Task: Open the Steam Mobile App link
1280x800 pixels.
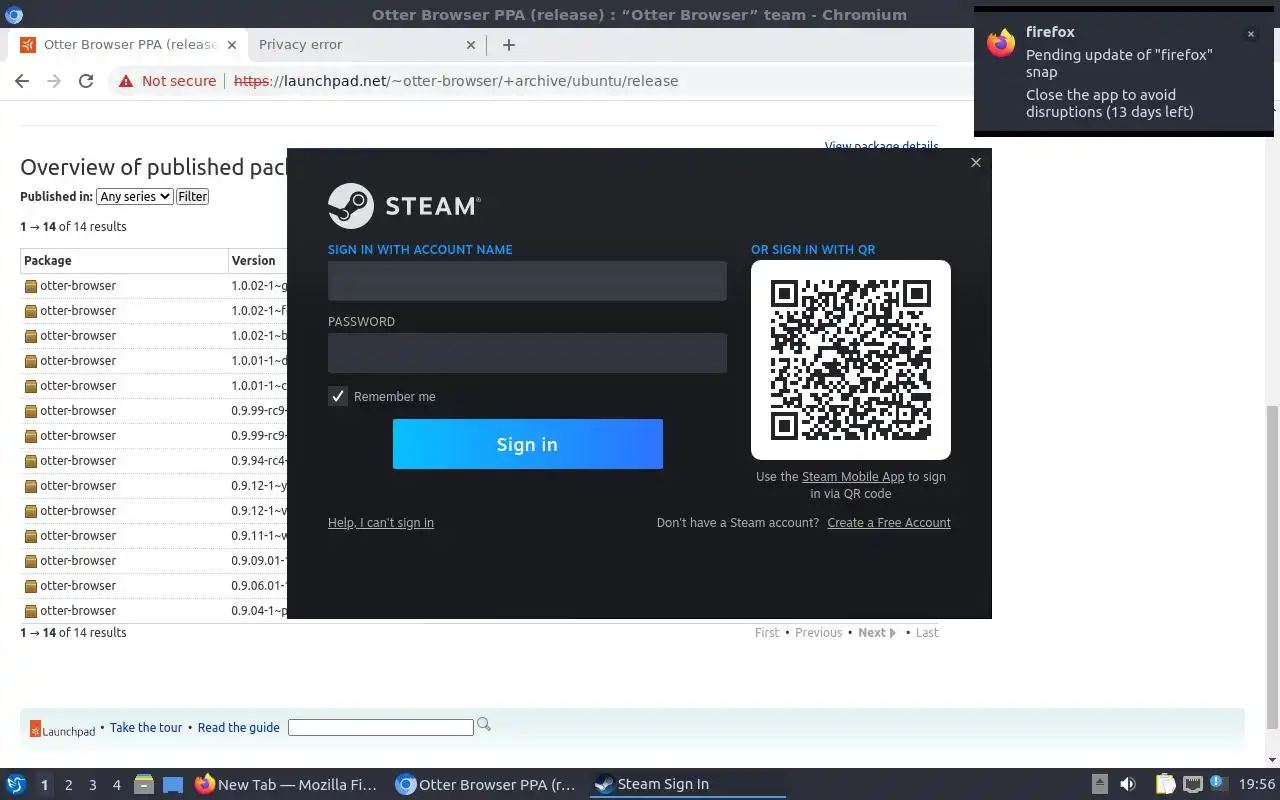Action: click(853, 477)
